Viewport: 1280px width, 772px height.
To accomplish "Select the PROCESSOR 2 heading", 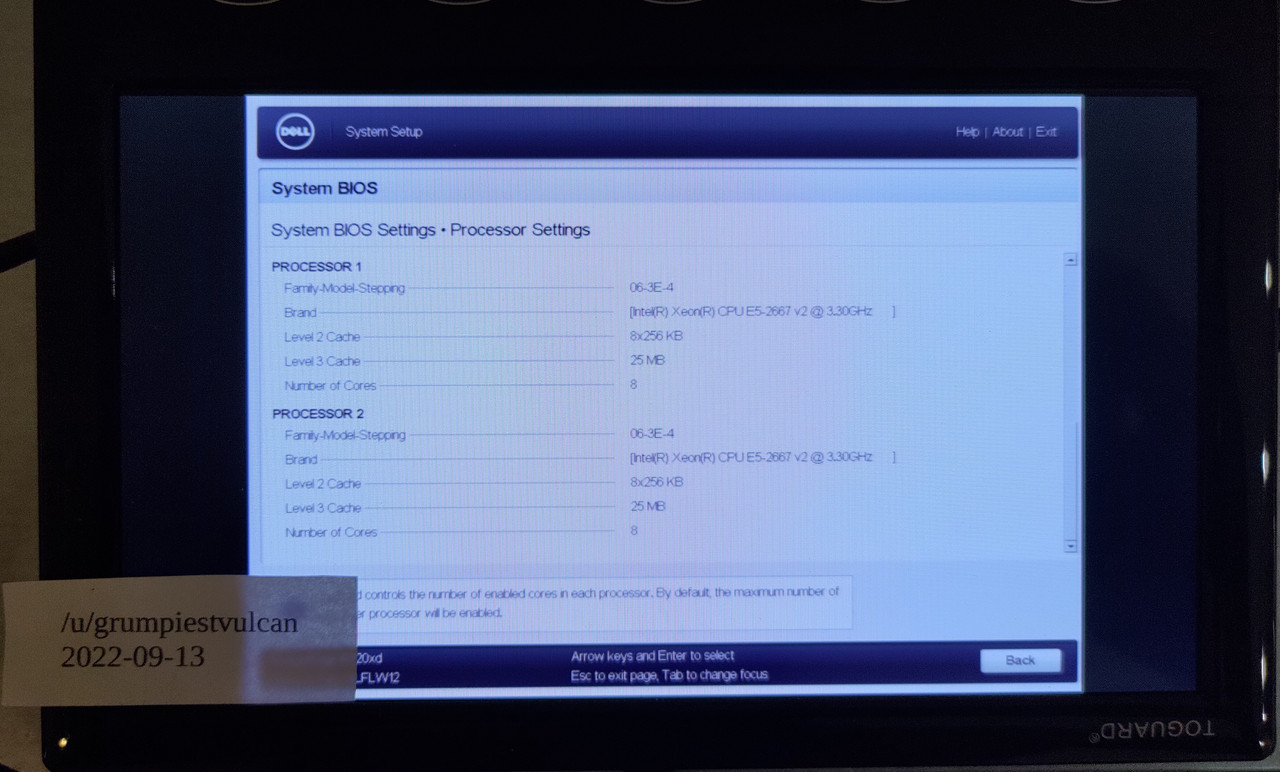I will [318, 414].
